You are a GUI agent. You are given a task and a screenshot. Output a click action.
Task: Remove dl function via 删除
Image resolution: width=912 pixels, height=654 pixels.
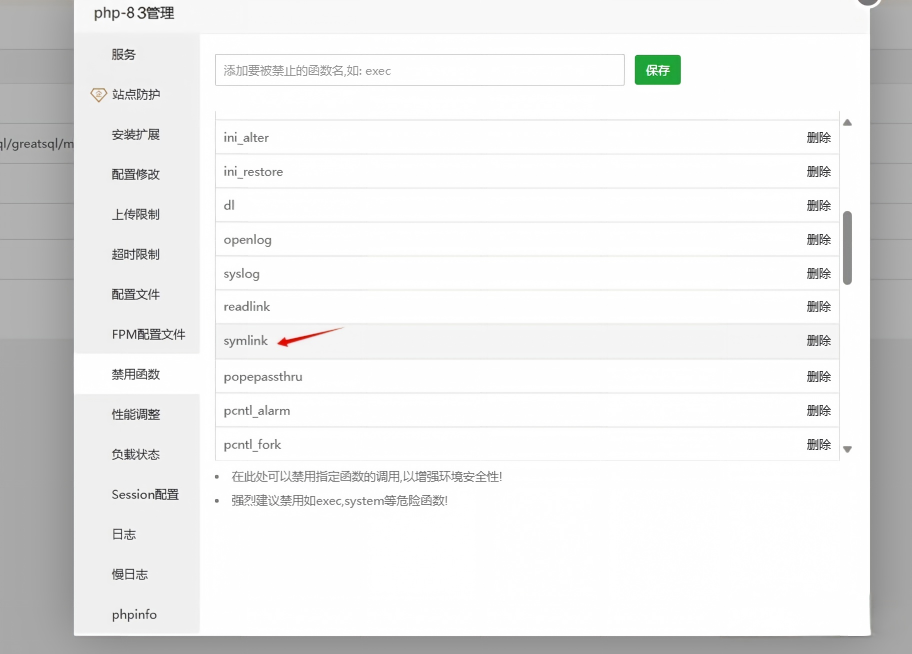(818, 205)
